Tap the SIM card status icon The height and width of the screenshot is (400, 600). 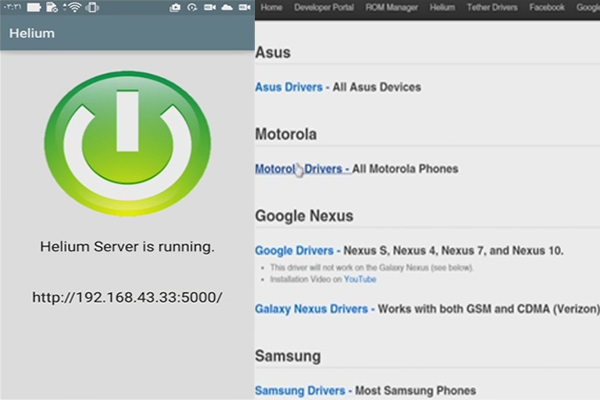tap(52, 7)
